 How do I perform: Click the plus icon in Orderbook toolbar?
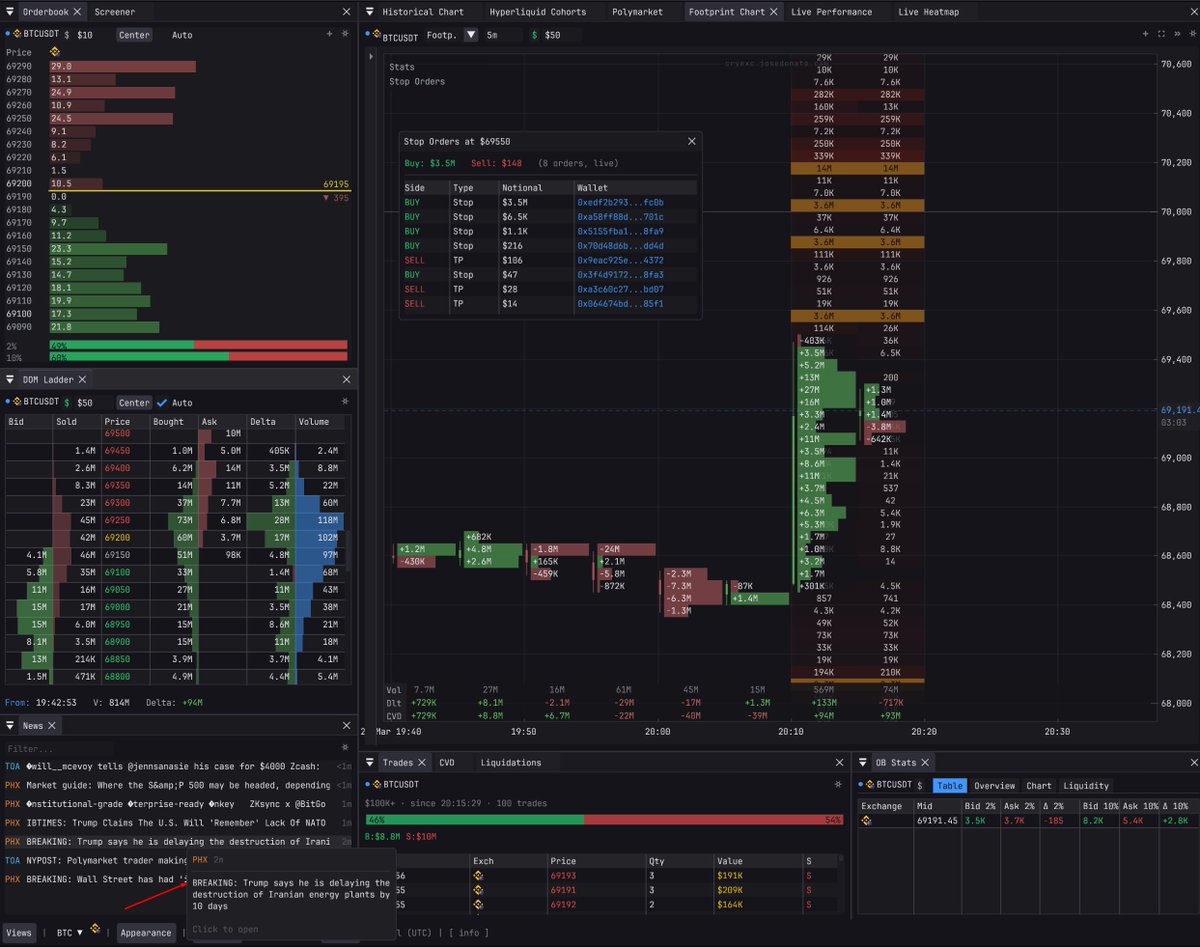(329, 34)
